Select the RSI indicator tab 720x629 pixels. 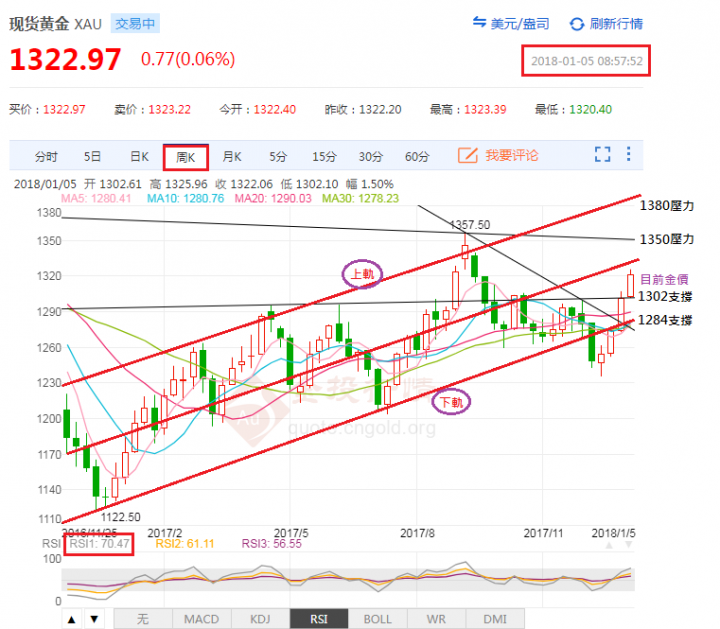pyautogui.click(x=319, y=619)
